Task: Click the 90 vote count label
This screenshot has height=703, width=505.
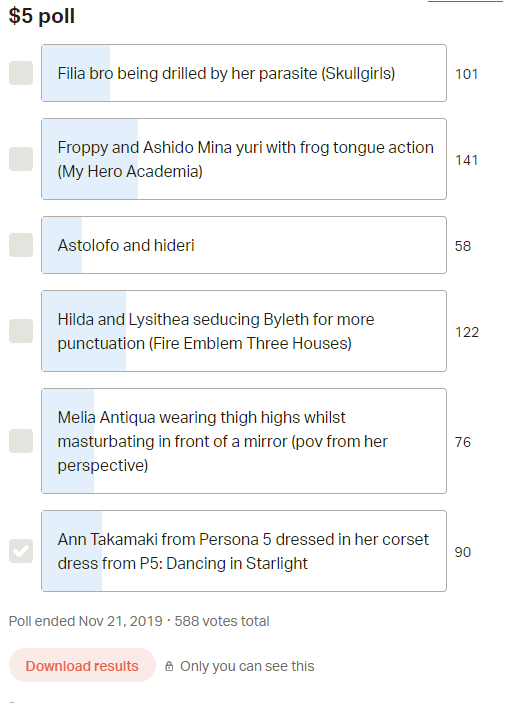Action: click(463, 552)
